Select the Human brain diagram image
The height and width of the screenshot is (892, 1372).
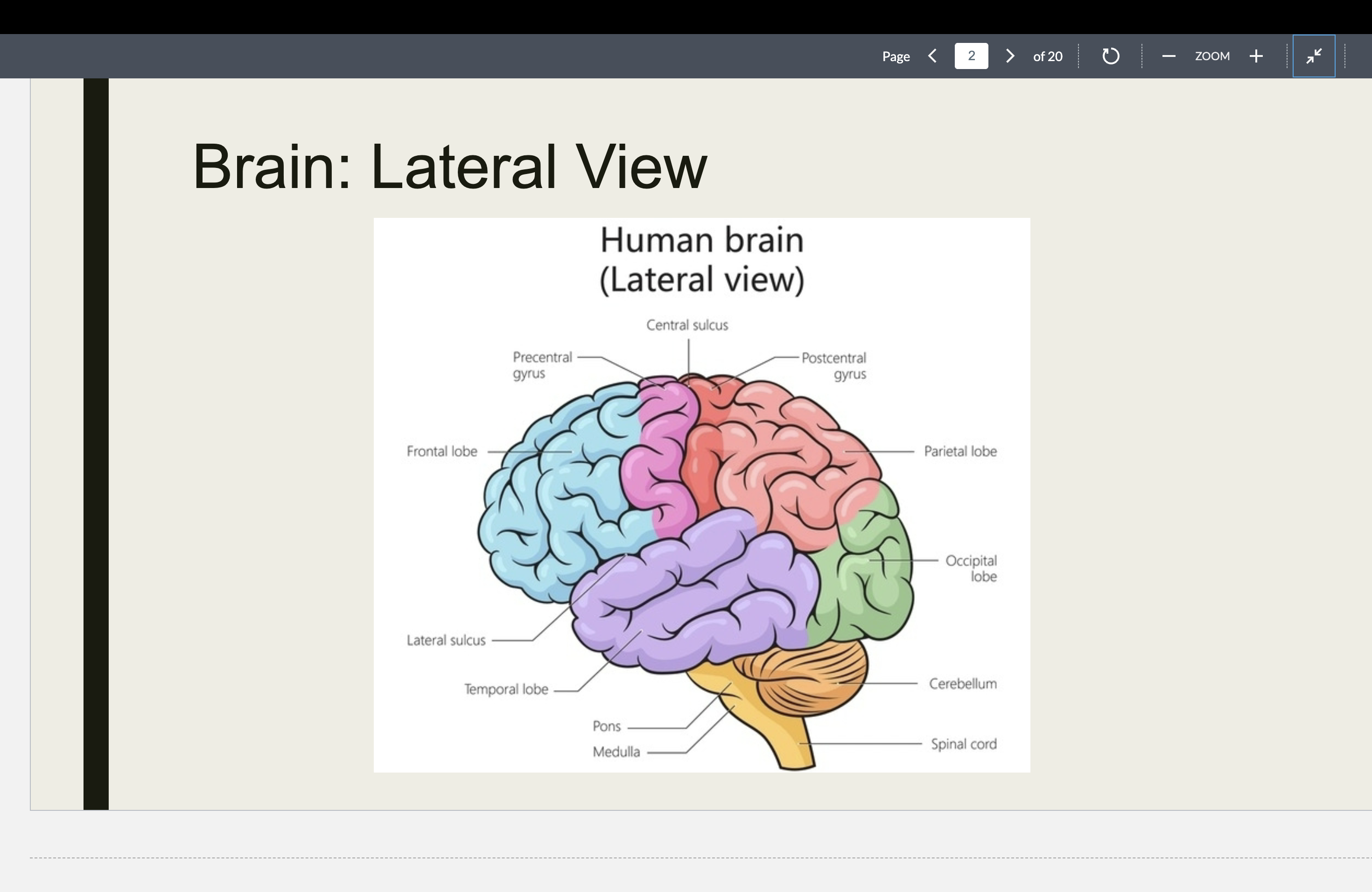701,495
